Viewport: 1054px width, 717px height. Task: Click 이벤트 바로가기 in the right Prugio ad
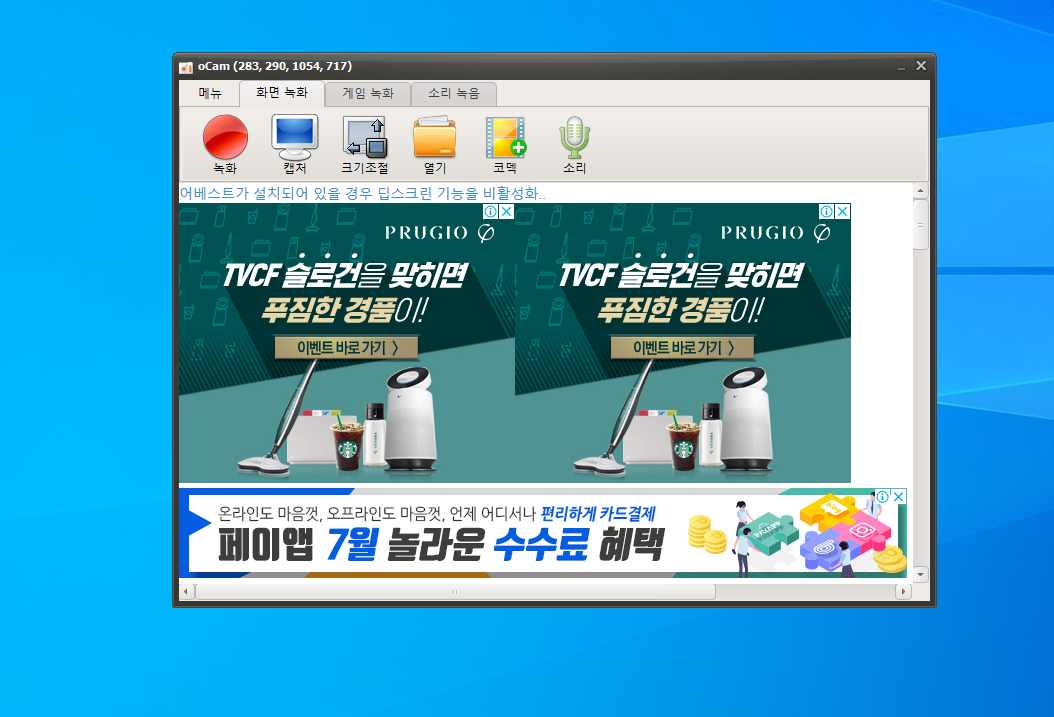tap(682, 347)
